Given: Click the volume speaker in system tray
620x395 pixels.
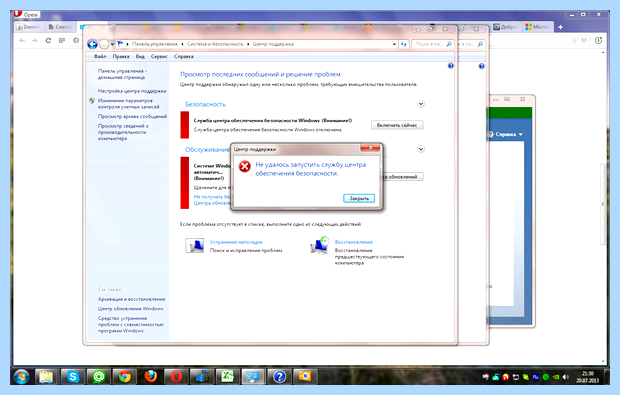Looking at the screenshot, I should (566, 377).
